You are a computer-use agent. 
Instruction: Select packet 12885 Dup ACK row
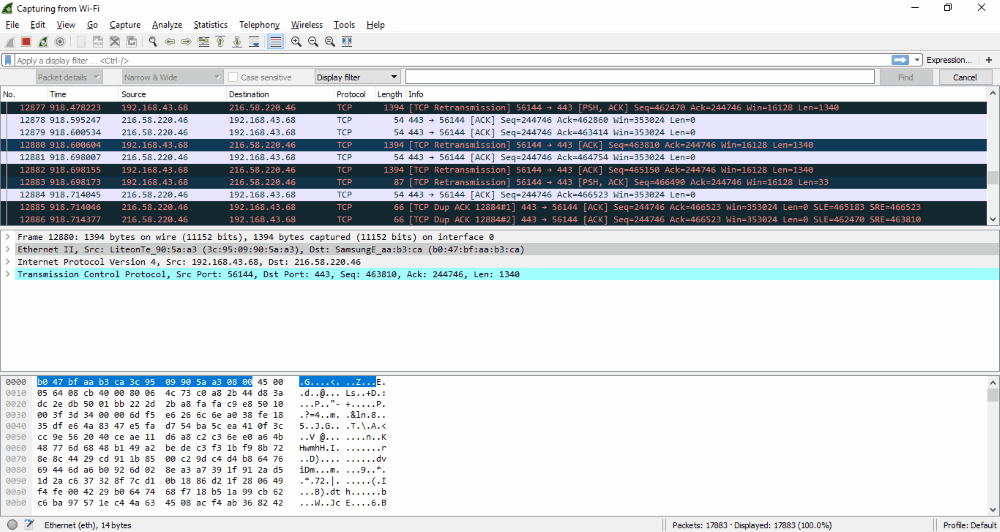pos(494,207)
